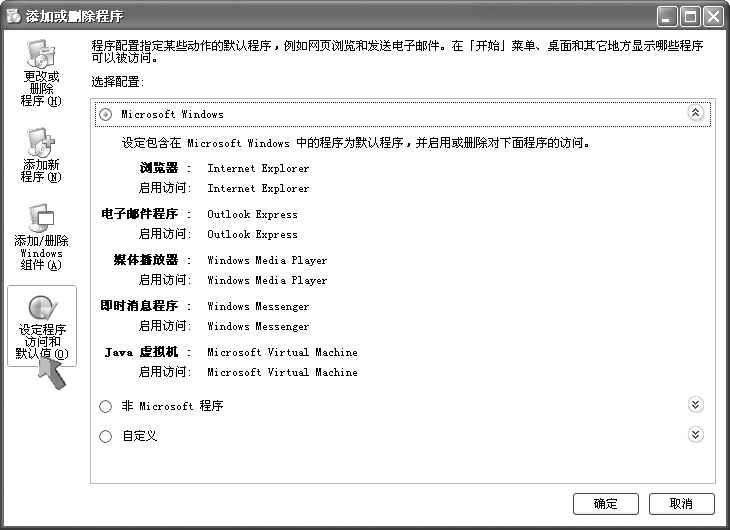Click the 确定 button
The height and width of the screenshot is (530, 730).
tap(606, 503)
